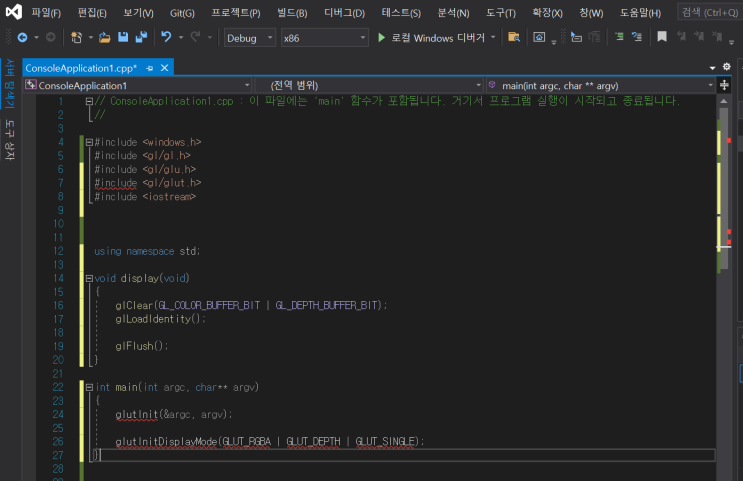Viewport: 743px width, 481px height.
Task: Click the glFlush() statement on line 19
Action: [142, 346]
